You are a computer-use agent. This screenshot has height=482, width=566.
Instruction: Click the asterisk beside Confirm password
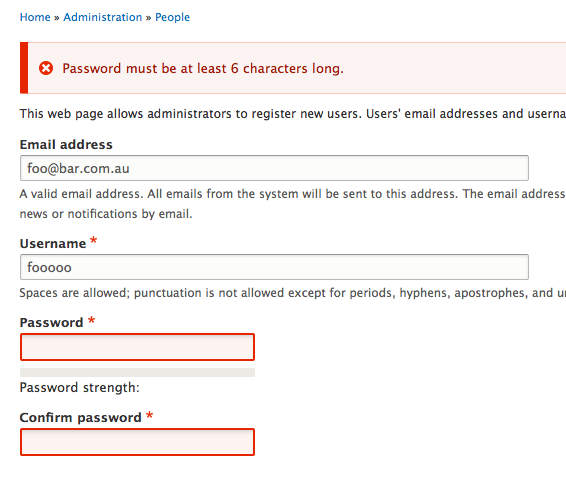(149, 415)
